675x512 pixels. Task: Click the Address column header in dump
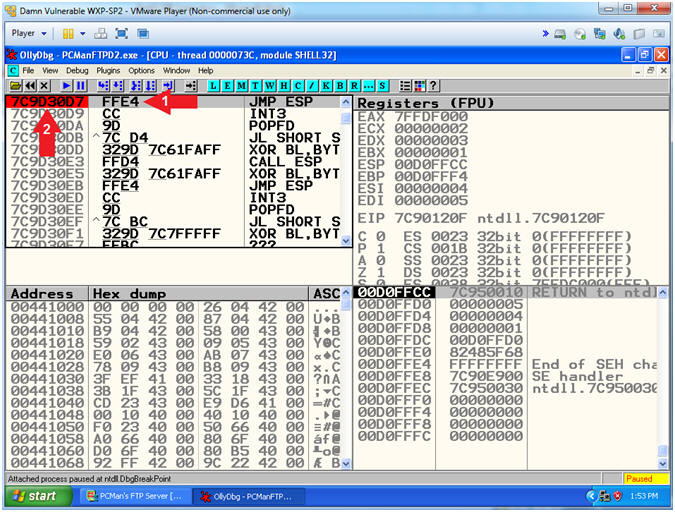[x=47, y=294]
